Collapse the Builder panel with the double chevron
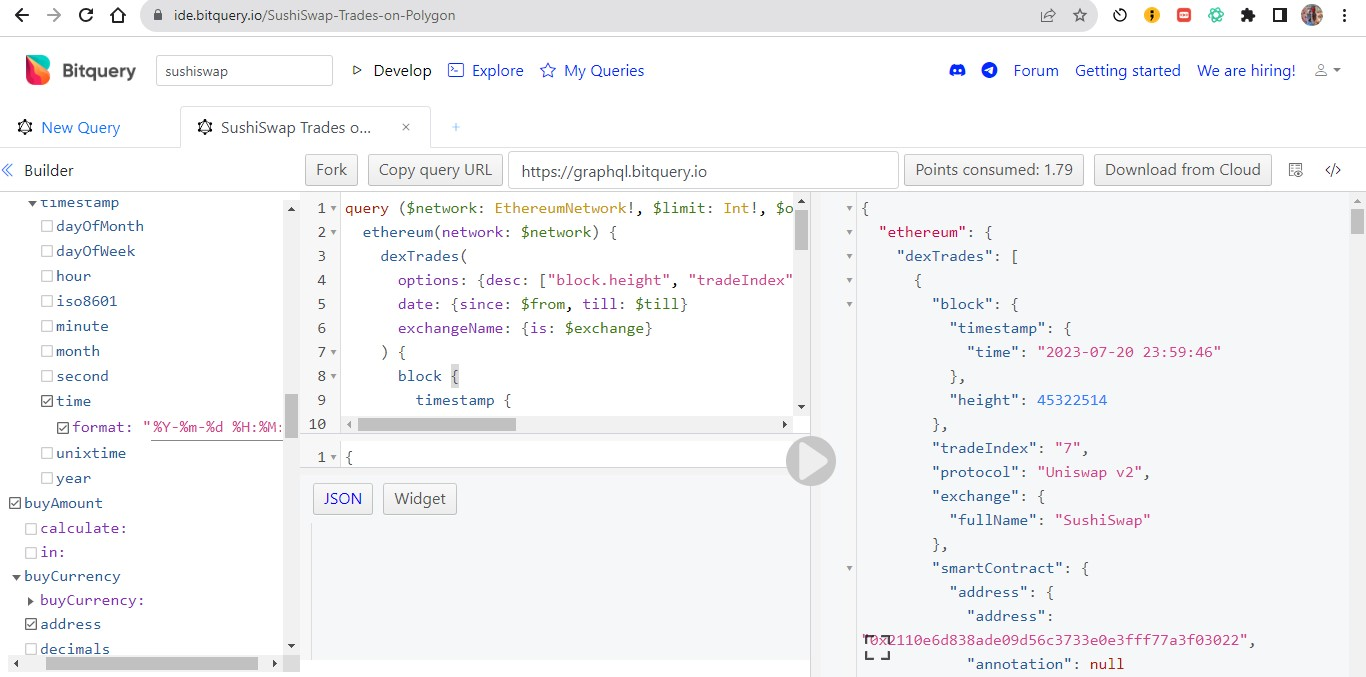The width and height of the screenshot is (1366, 677). (x=8, y=170)
